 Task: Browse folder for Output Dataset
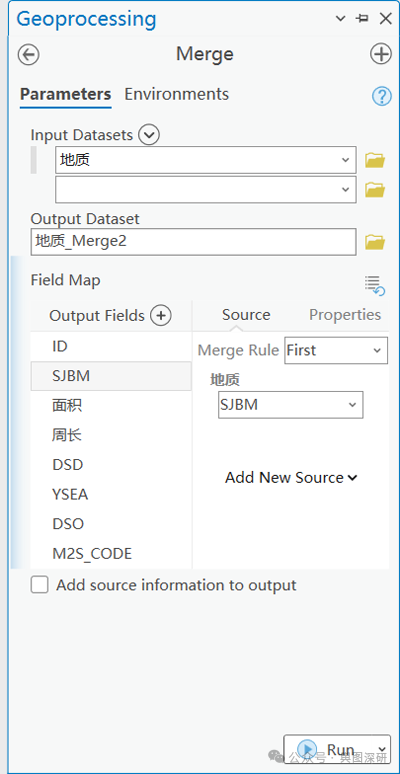click(375, 242)
